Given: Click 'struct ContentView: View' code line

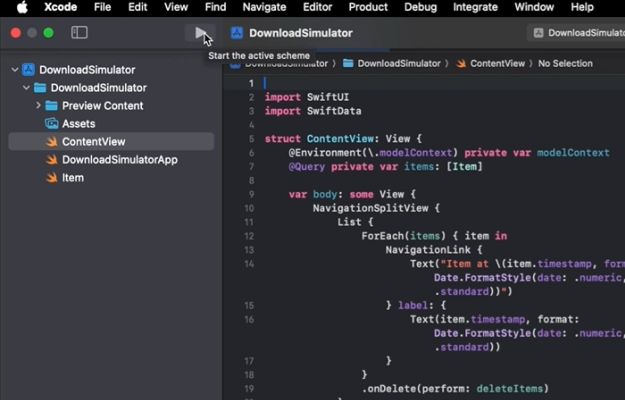Looking at the screenshot, I should click(343, 139).
